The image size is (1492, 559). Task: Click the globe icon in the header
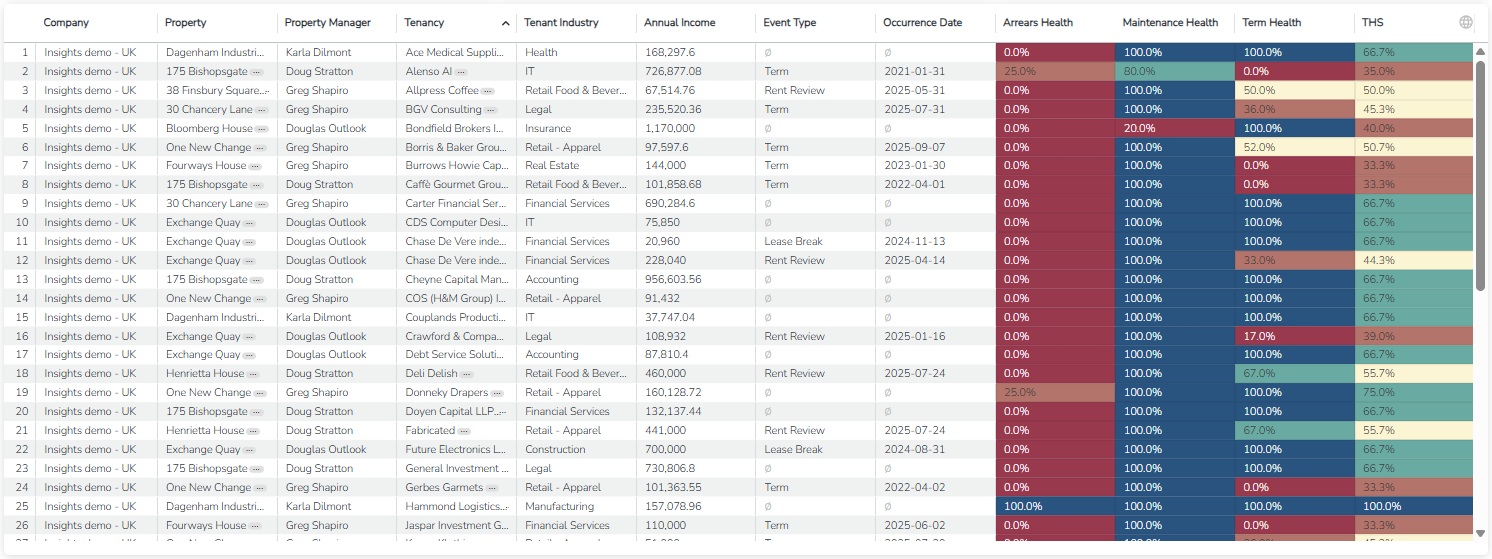(1466, 22)
